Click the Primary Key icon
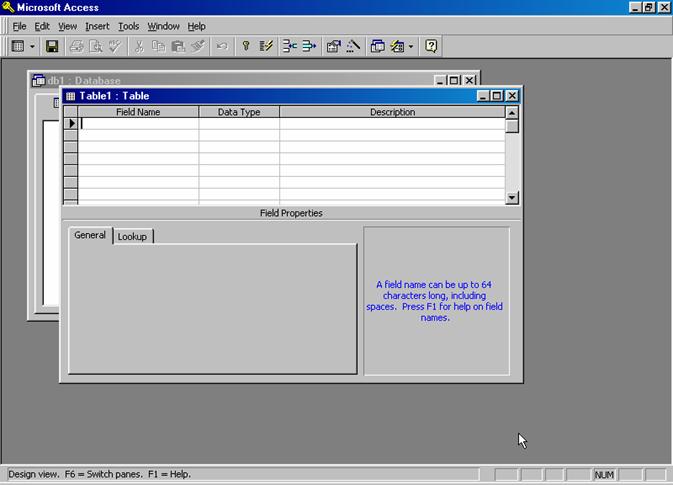The width and height of the screenshot is (673, 485). [246, 46]
